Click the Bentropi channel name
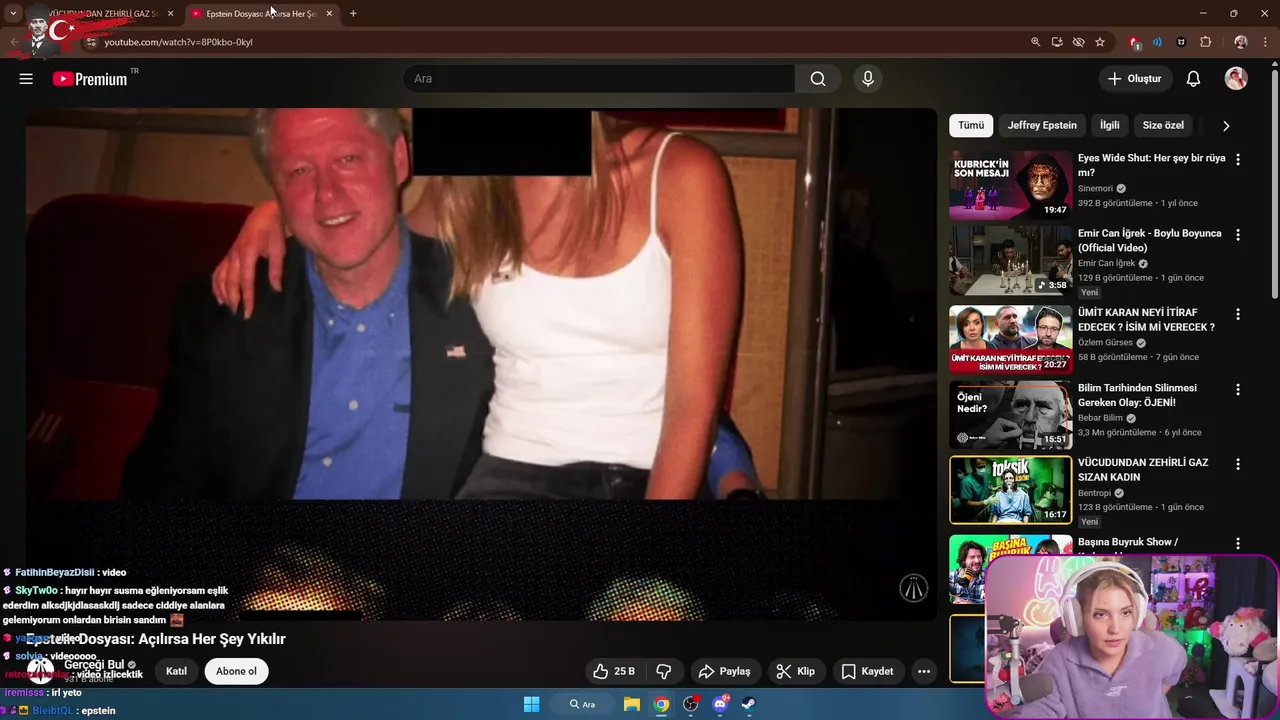The image size is (1280, 720). (x=1094, y=493)
